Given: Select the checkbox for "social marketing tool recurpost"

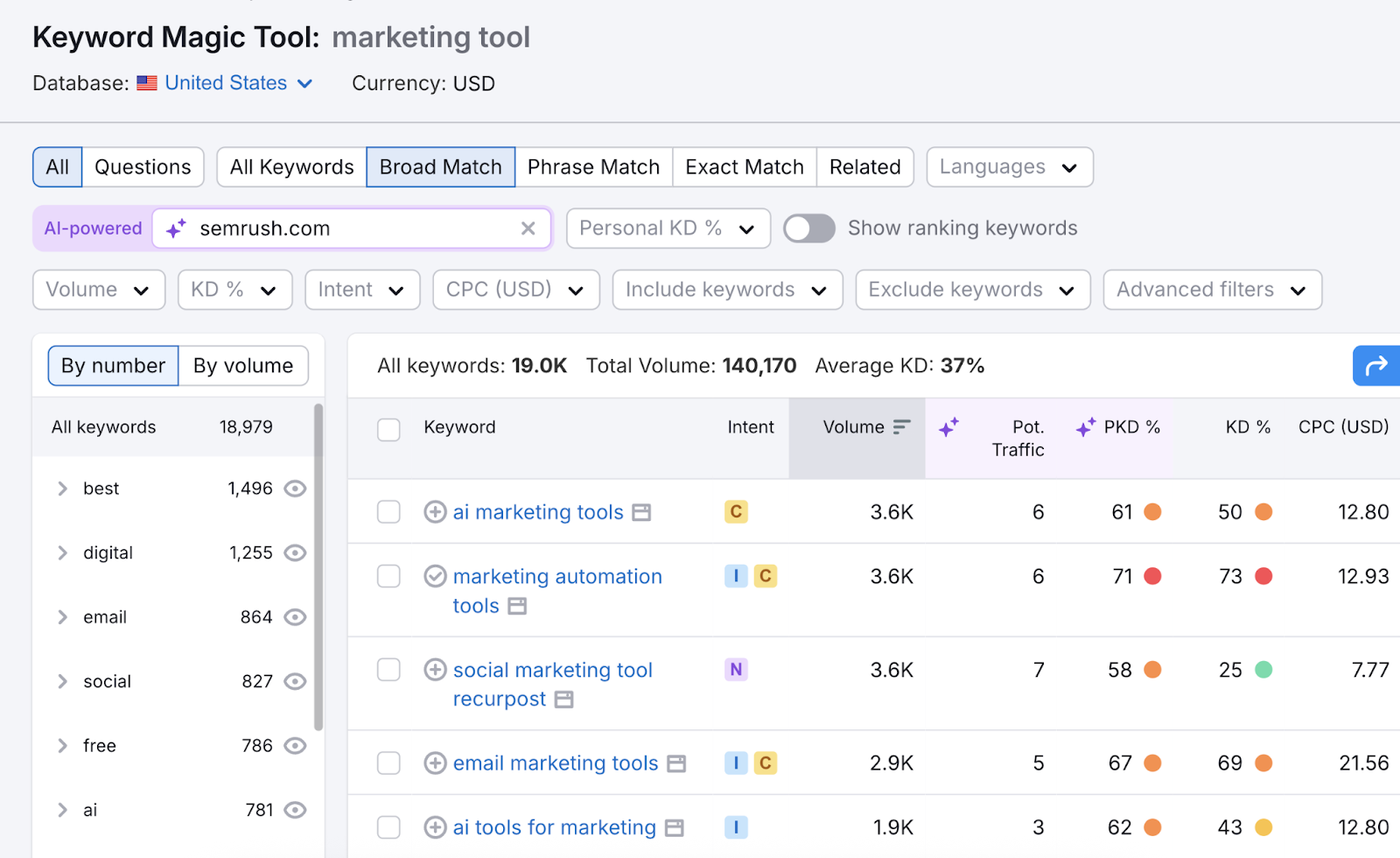Looking at the screenshot, I should (388, 669).
